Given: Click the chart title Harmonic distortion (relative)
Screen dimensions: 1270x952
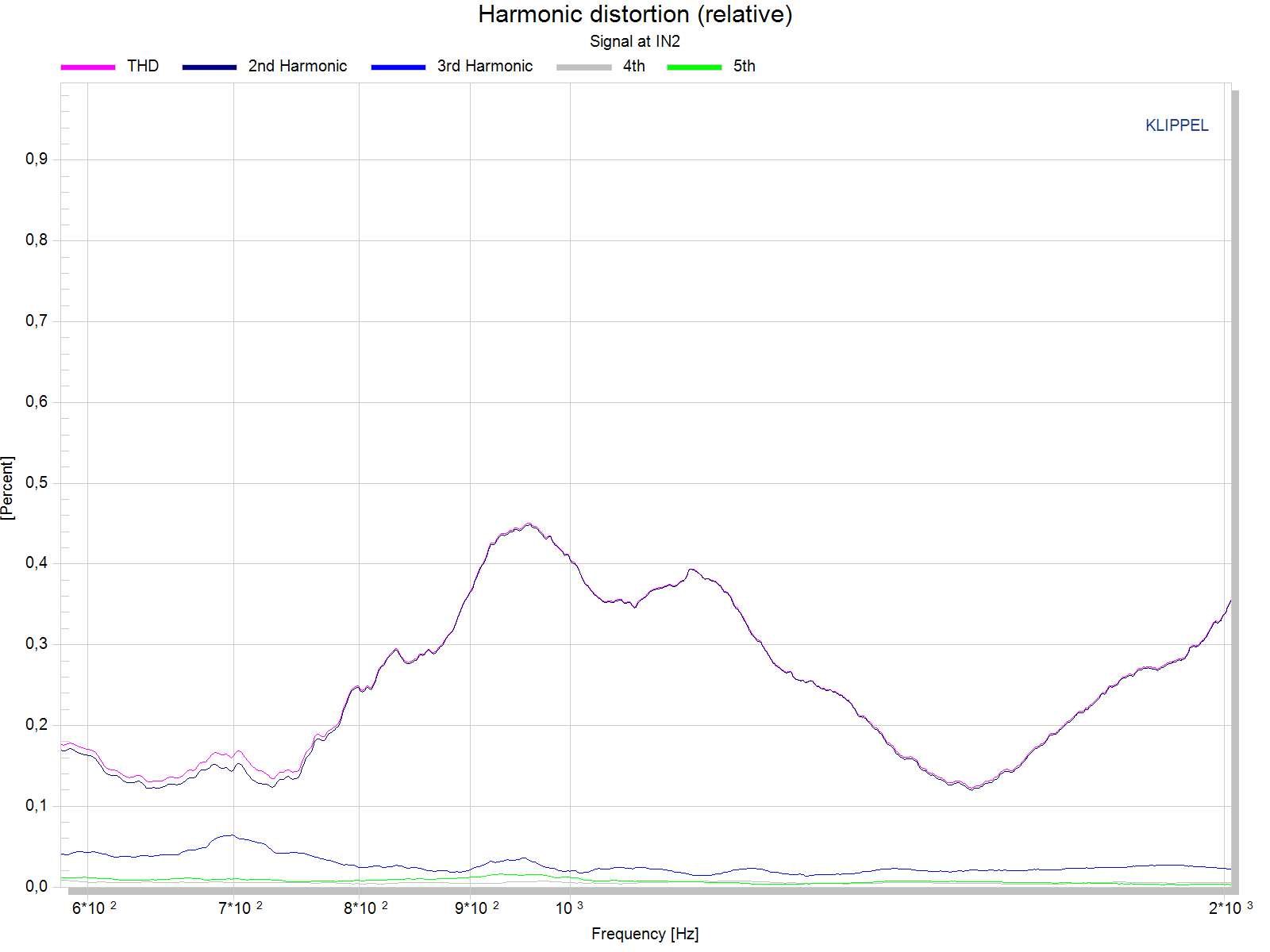Looking at the screenshot, I should (635, 14).
